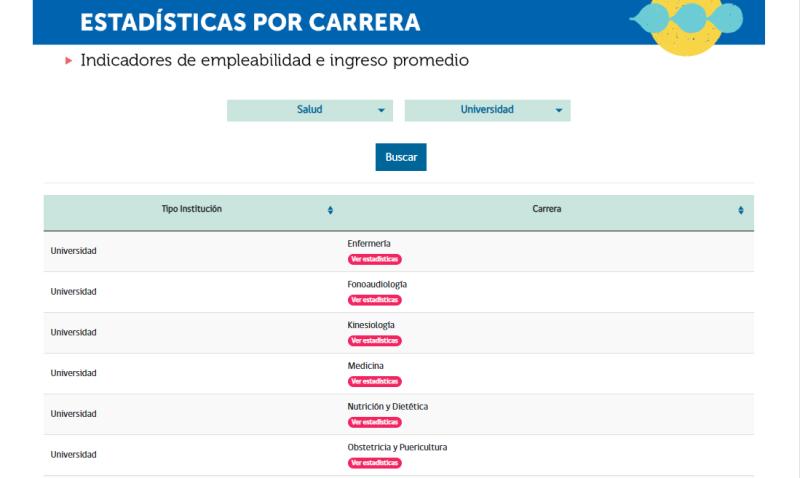Click the red triangle bullet icon
The image size is (800, 478).
pos(69,61)
